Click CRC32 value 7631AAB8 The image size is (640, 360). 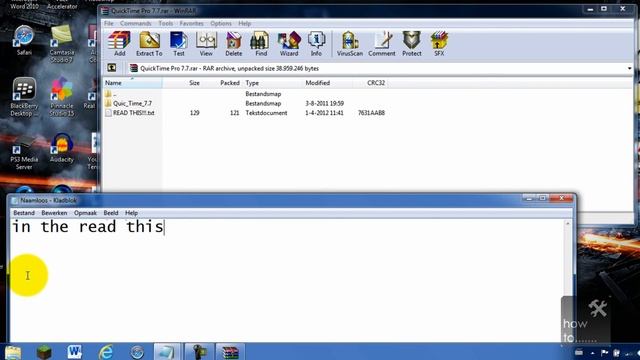pyautogui.click(x=371, y=113)
